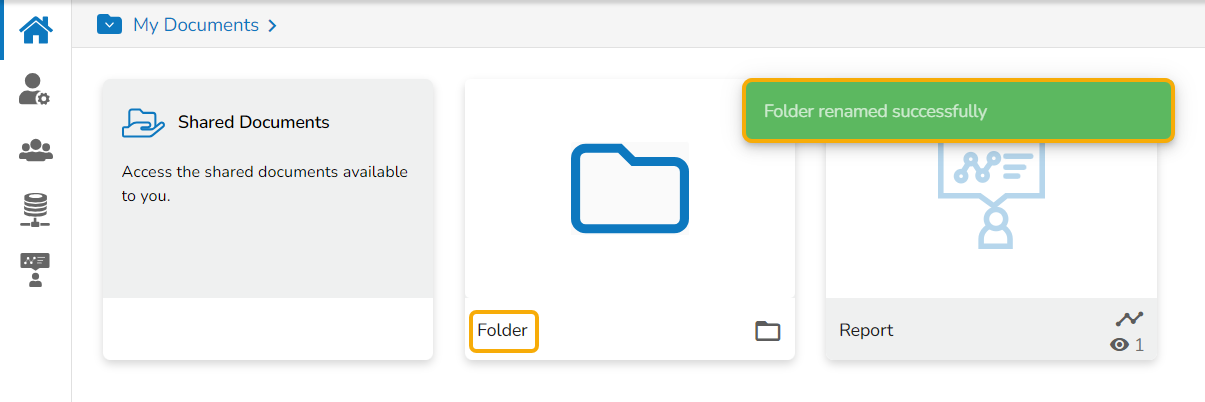Image resolution: width=1205 pixels, height=402 pixels.
Task: Select the My Documents breadcrumb
Action: click(x=196, y=25)
